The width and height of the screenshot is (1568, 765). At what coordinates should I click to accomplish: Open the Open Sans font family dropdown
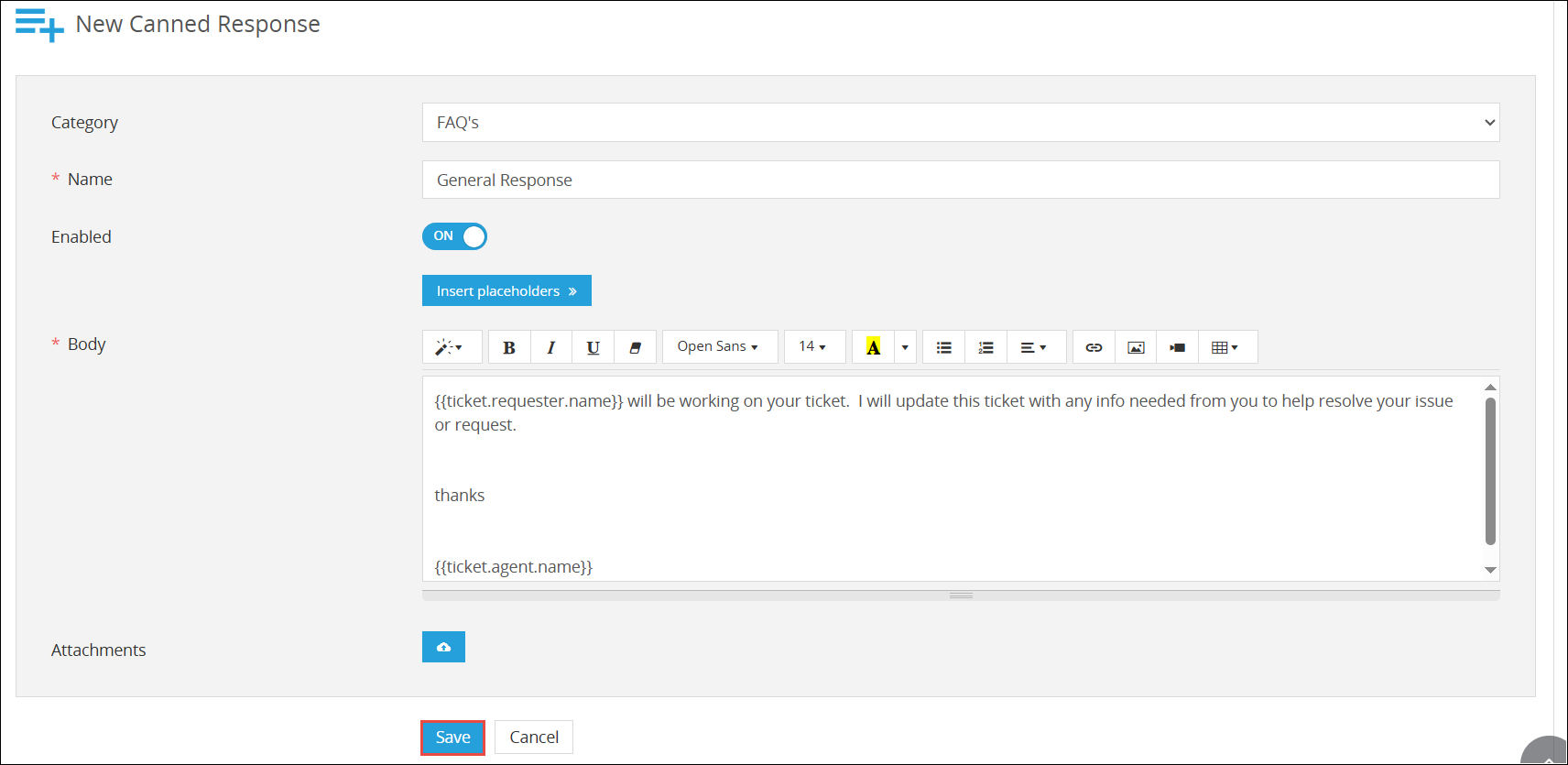click(x=720, y=347)
